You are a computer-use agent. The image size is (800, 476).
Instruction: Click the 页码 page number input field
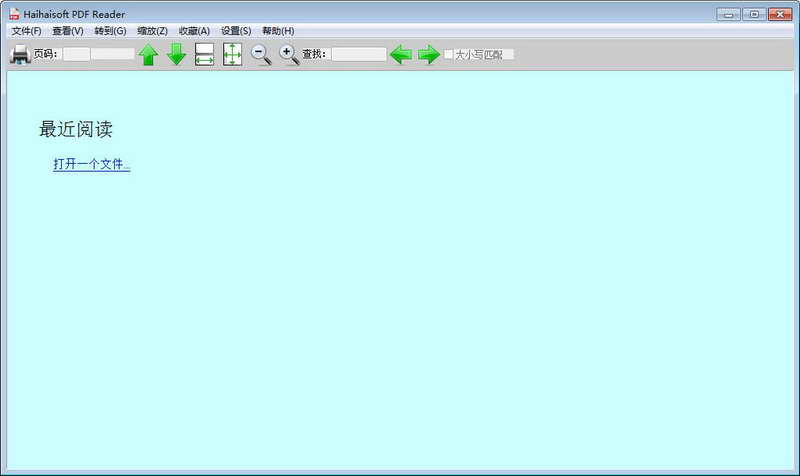(77, 54)
